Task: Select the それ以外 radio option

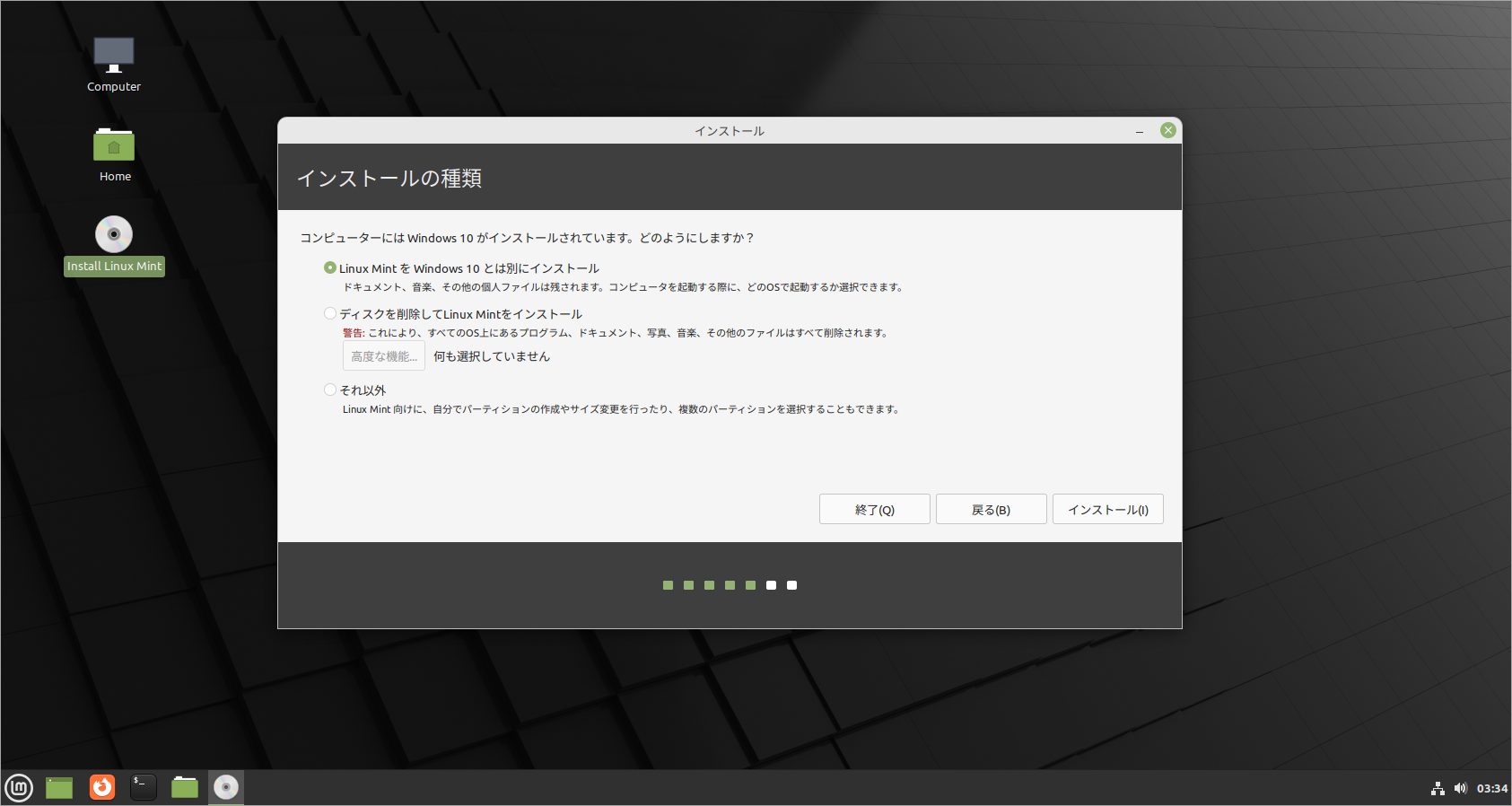Action: point(330,390)
